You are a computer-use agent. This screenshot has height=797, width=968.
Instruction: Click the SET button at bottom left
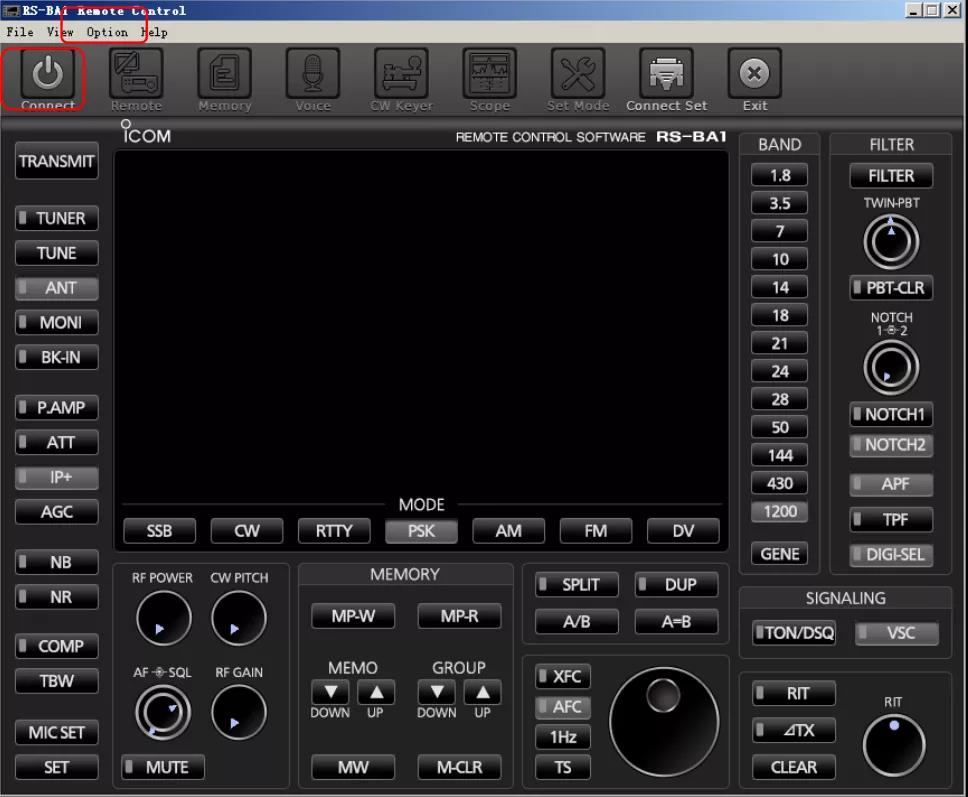[x=57, y=767]
